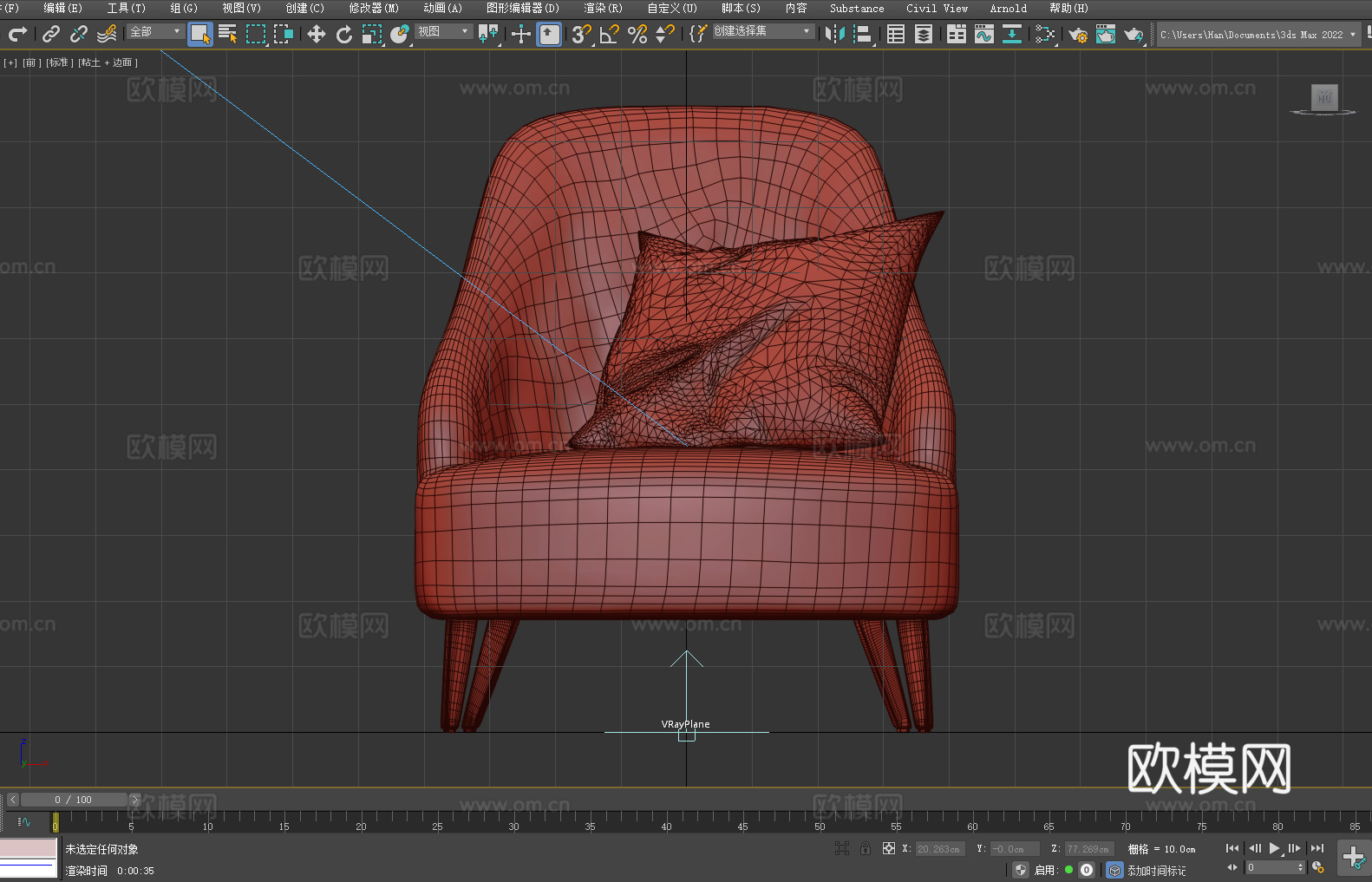Image resolution: width=1372 pixels, height=882 pixels.
Task: Activate the Select Object tool
Action: (200, 34)
